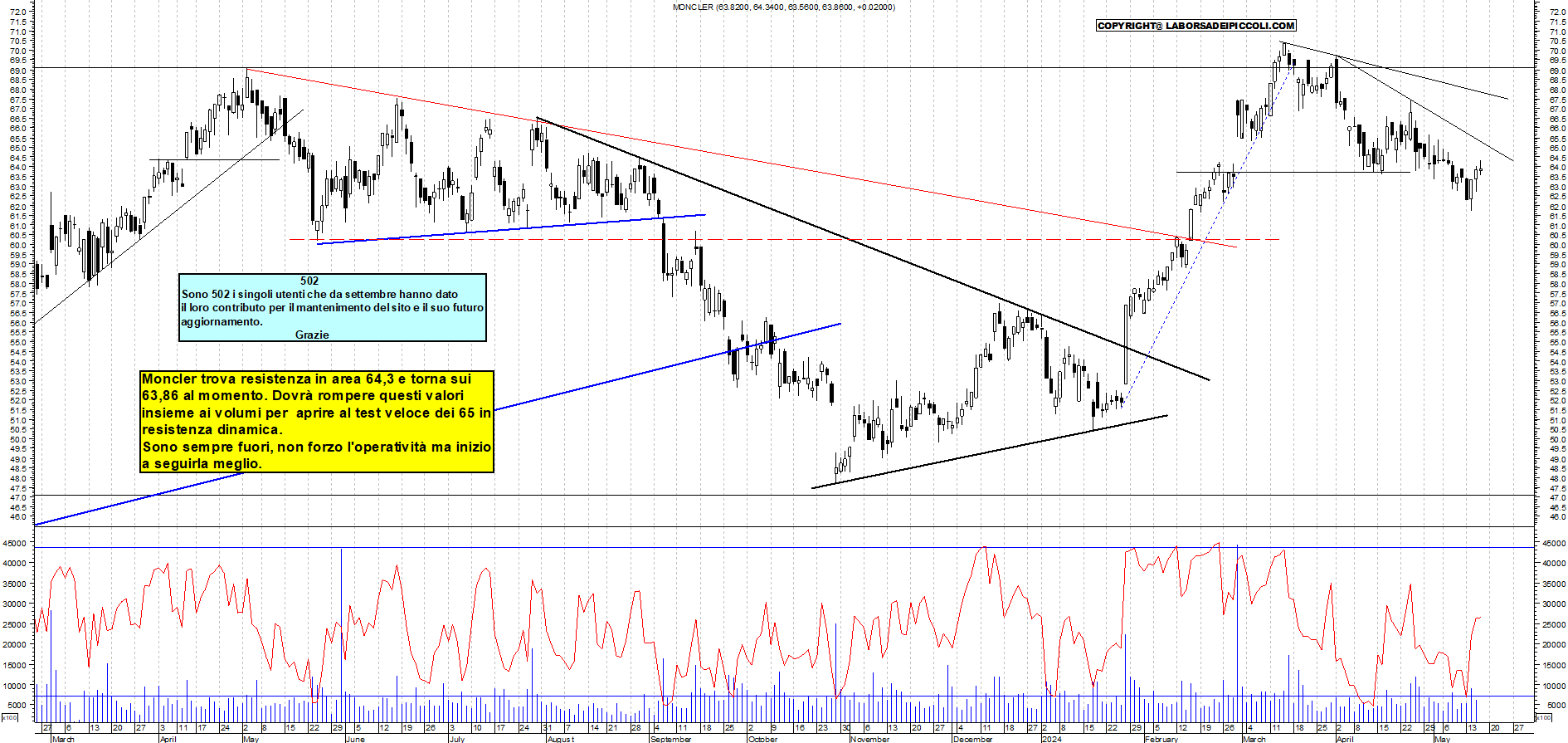Screen dimensions: 1568x743
Task: Click the 'Sono 502 i singoli utenti' sentence
Action: [332, 307]
